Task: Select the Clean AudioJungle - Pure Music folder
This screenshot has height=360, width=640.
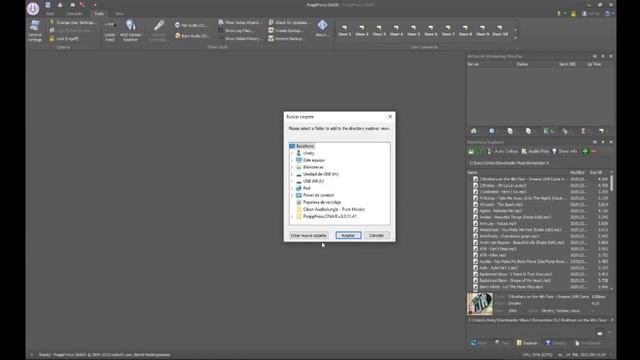Action: (x=334, y=209)
